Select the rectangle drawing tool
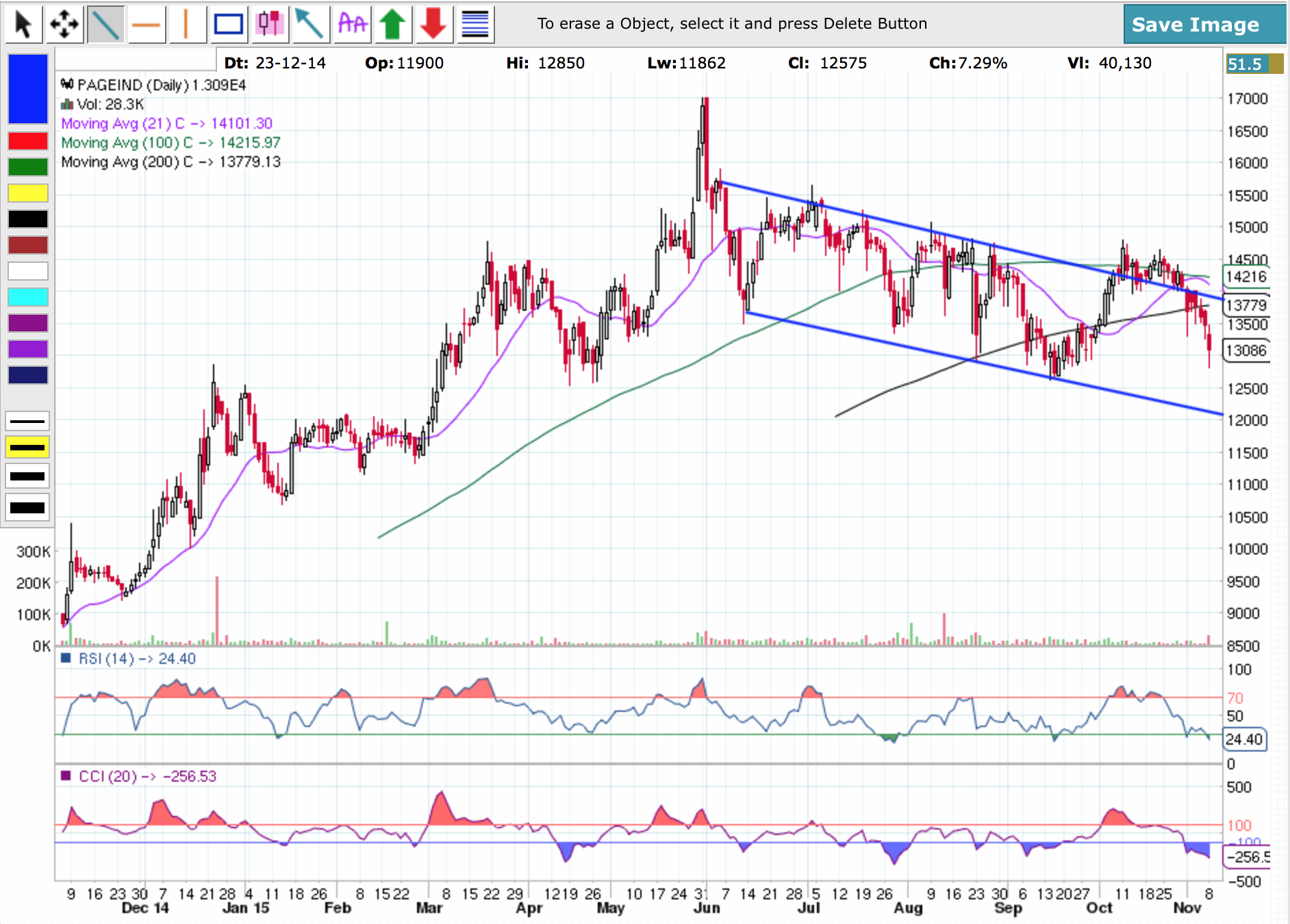The height and width of the screenshot is (924, 1290). point(228,25)
